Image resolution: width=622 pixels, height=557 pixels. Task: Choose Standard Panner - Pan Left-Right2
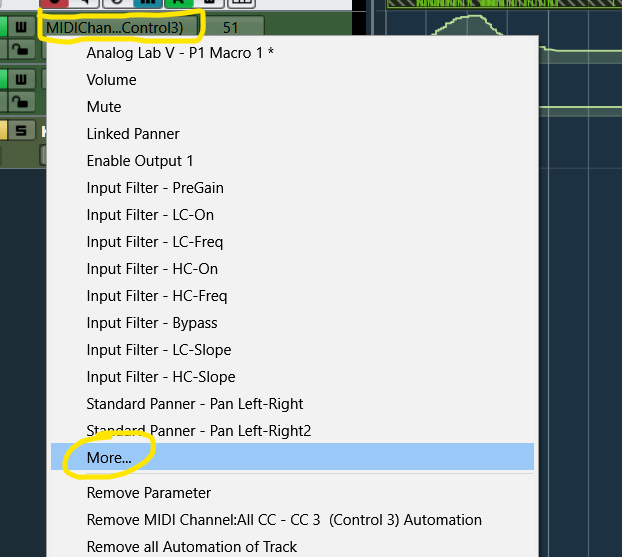199,431
